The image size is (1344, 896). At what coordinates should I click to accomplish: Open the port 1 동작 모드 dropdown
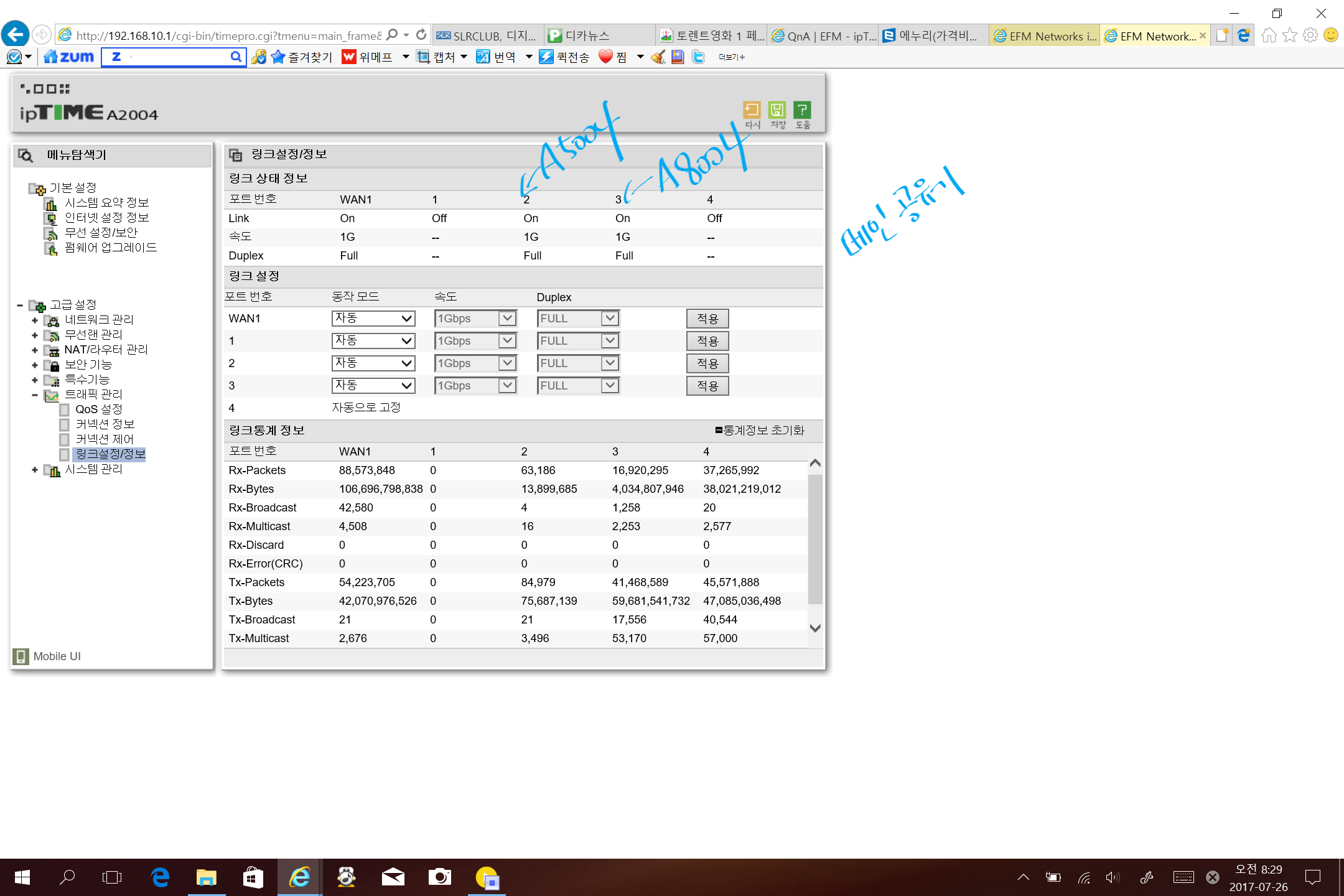click(373, 341)
